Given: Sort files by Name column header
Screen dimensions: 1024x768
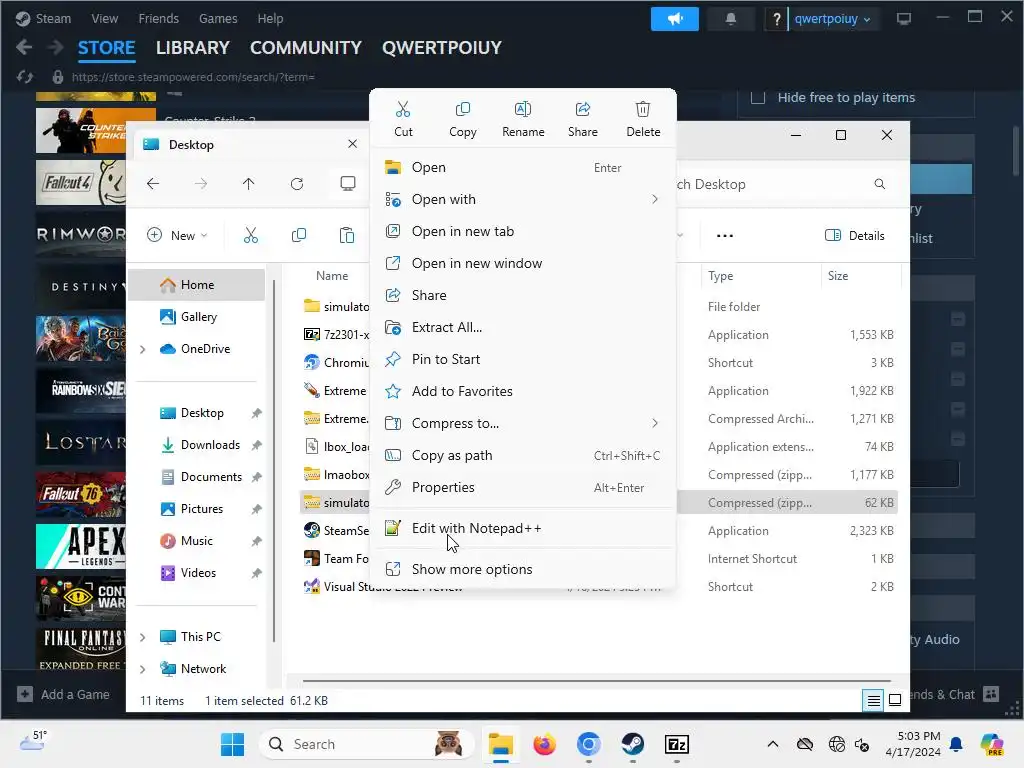Looking at the screenshot, I should click(x=332, y=276).
